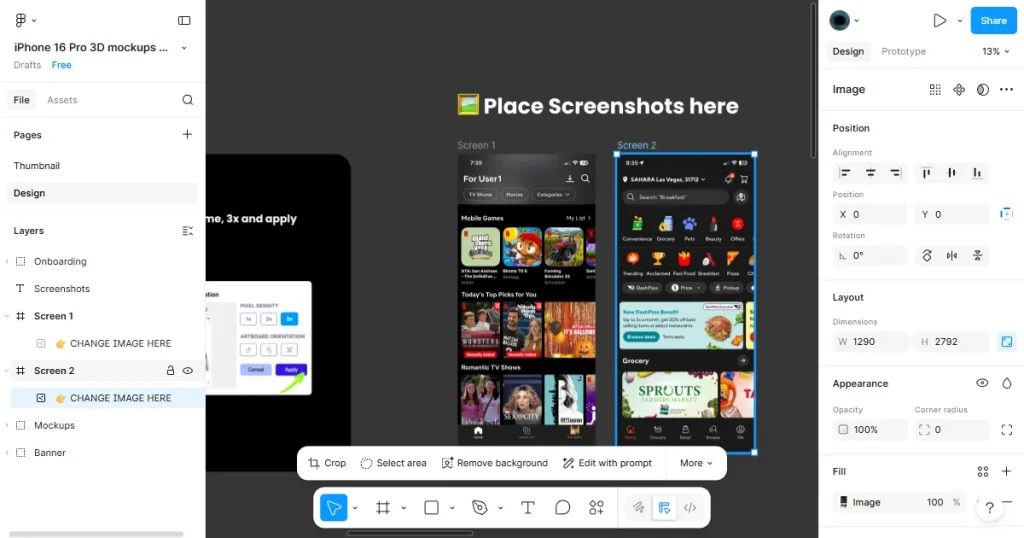Viewport: 1024px width, 538px height.
Task: Click the Opacity 100% field
Action: pos(870,430)
